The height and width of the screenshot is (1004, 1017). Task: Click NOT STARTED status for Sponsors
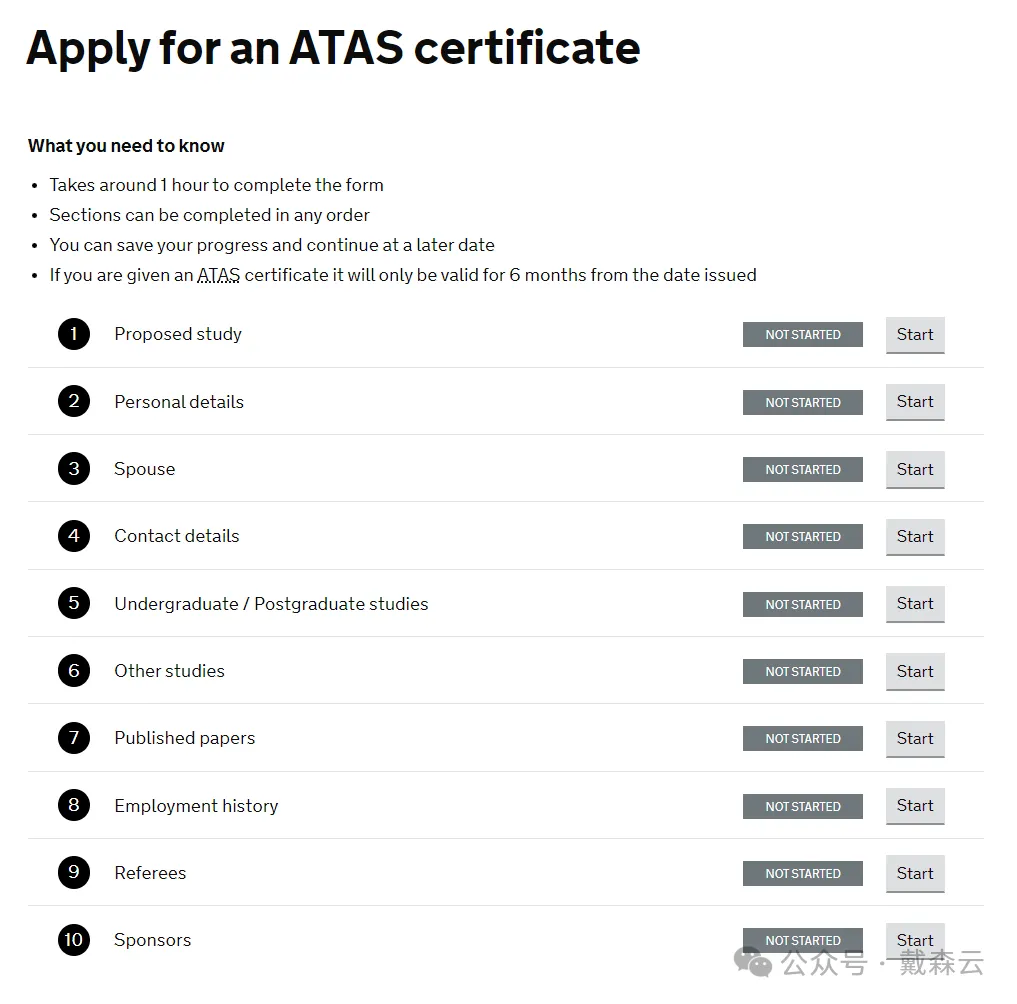point(802,940)
